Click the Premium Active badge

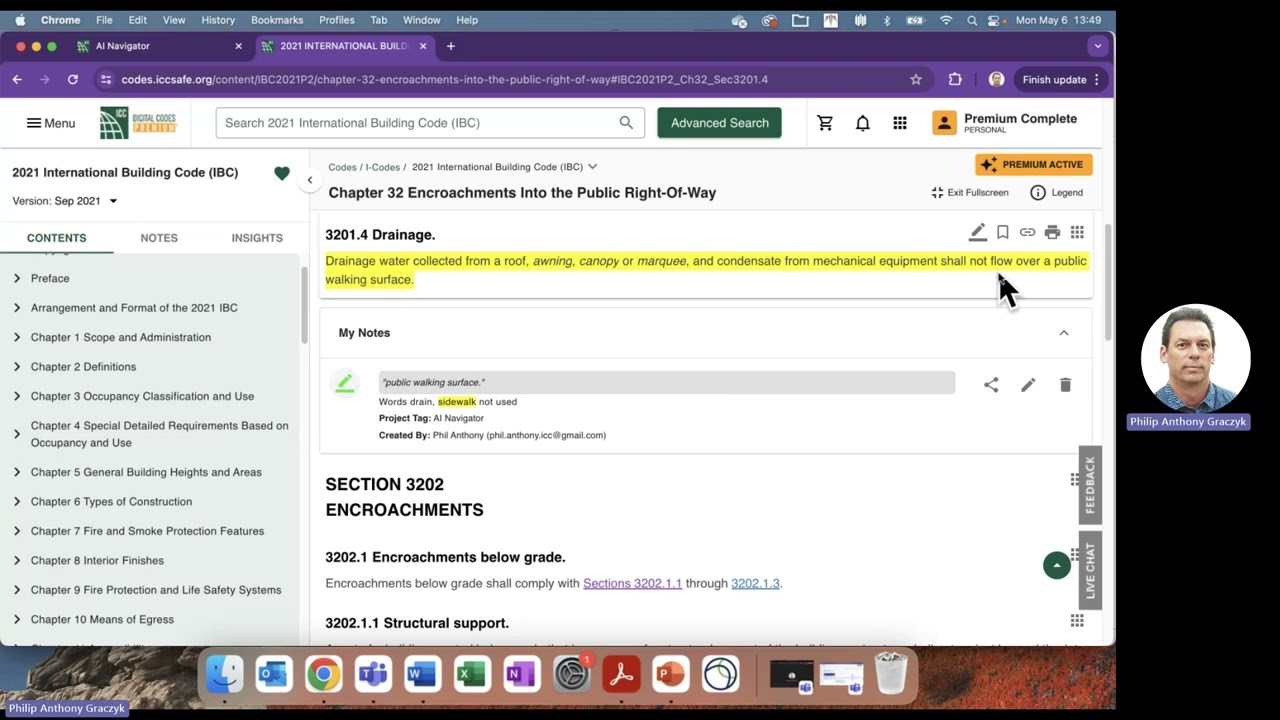[x=1034, y=164]
